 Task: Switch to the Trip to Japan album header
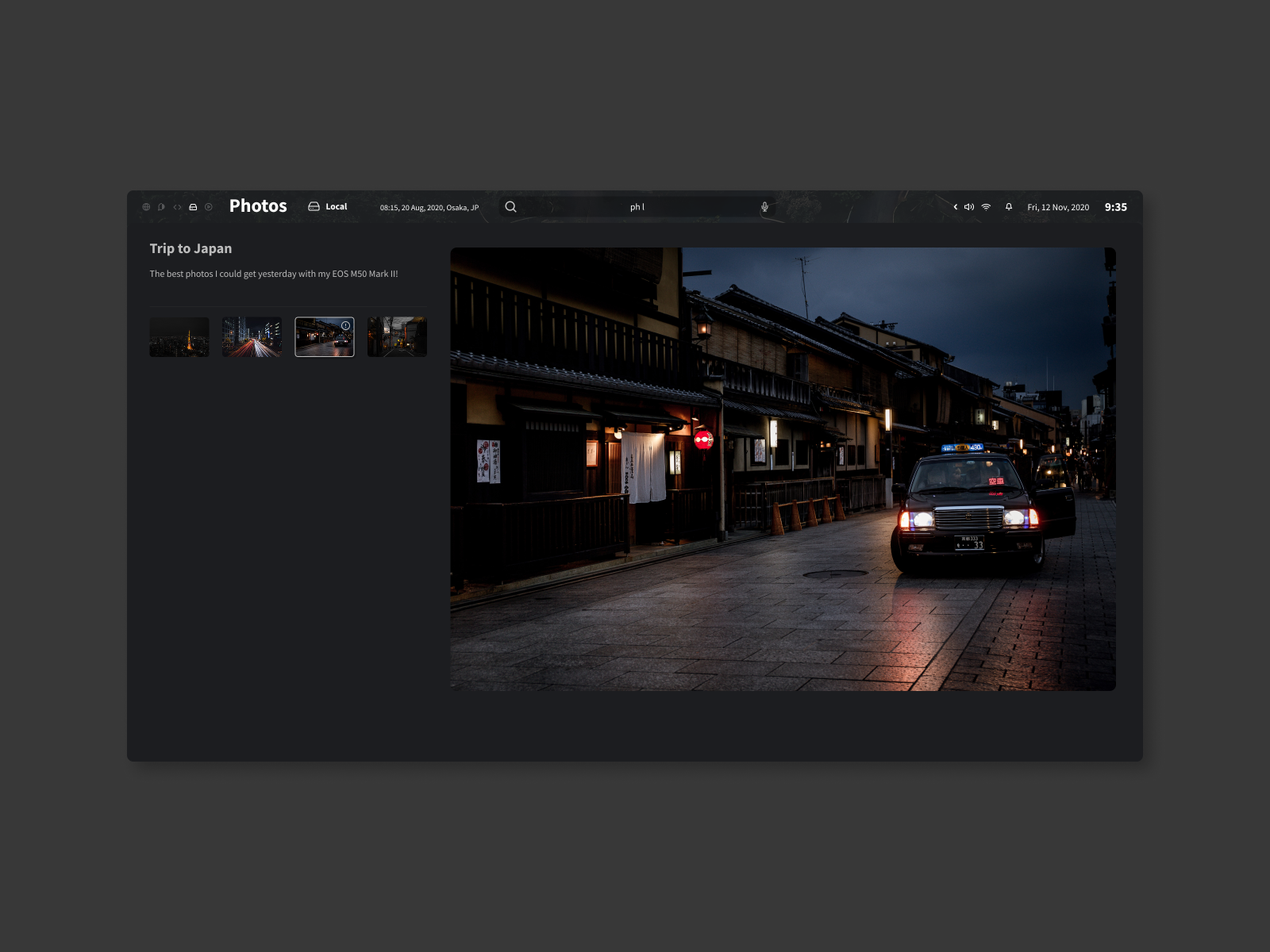(x=190, y=248)
